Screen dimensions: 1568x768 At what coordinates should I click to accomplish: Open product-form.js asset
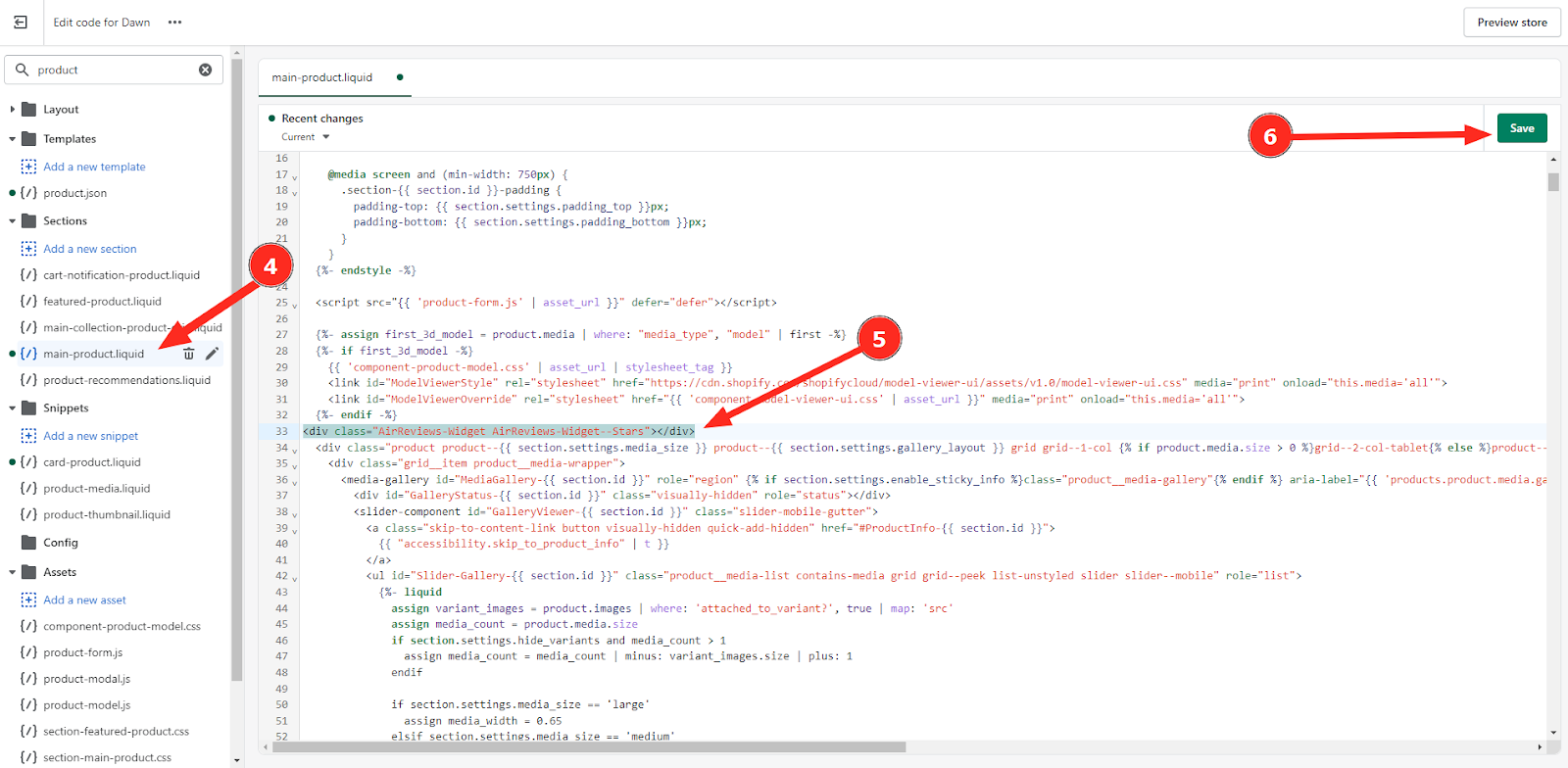[x=82, y=652]
